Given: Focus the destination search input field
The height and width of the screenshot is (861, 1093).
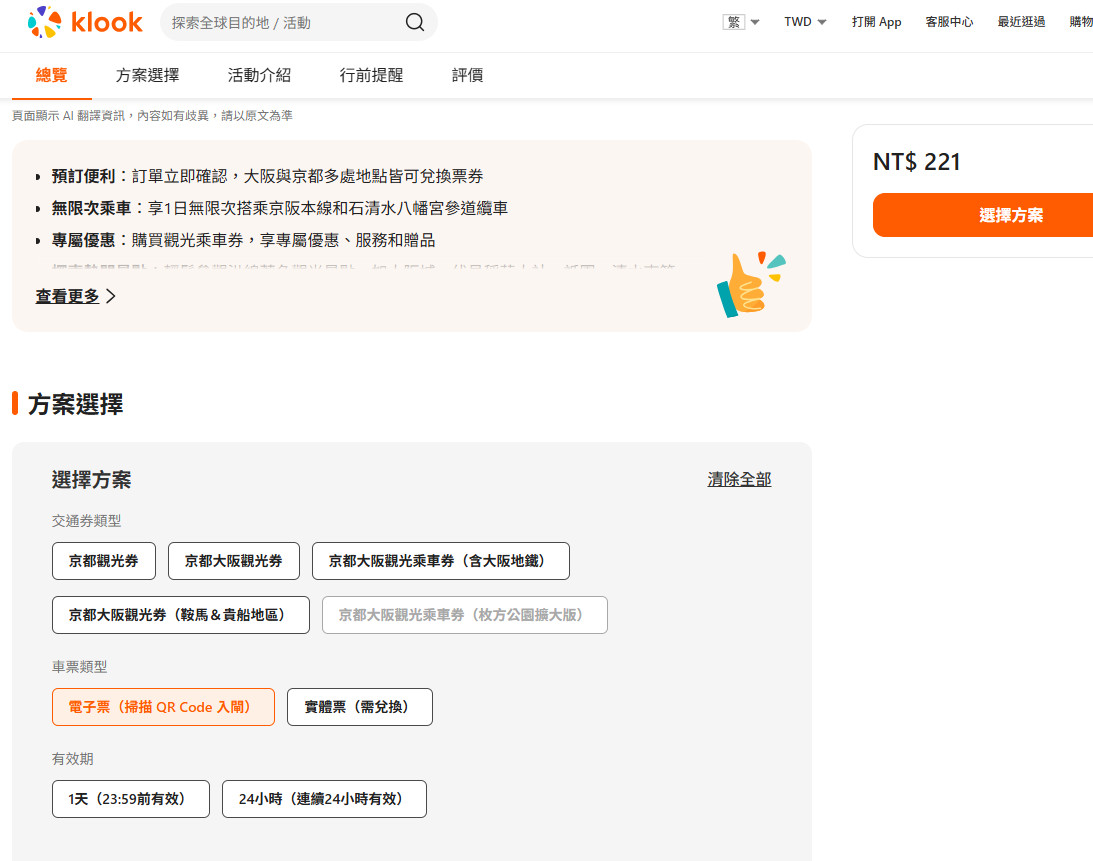Looking at the screenshot, I should [280, 22].
